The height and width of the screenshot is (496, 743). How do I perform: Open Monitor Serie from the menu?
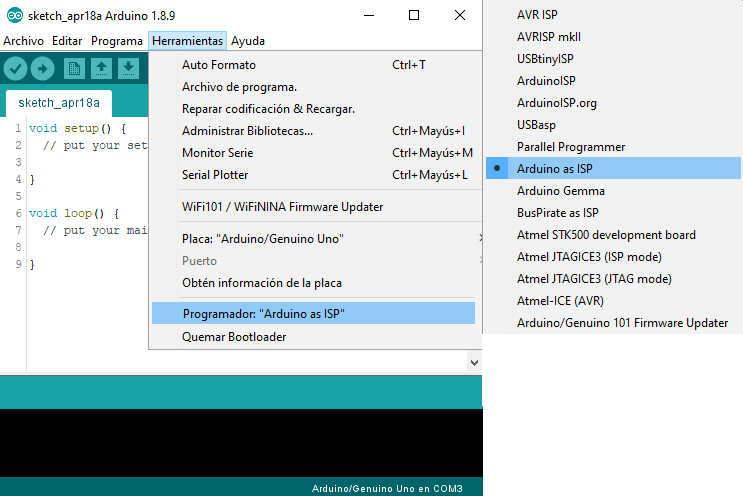click(x=217, y=153)
